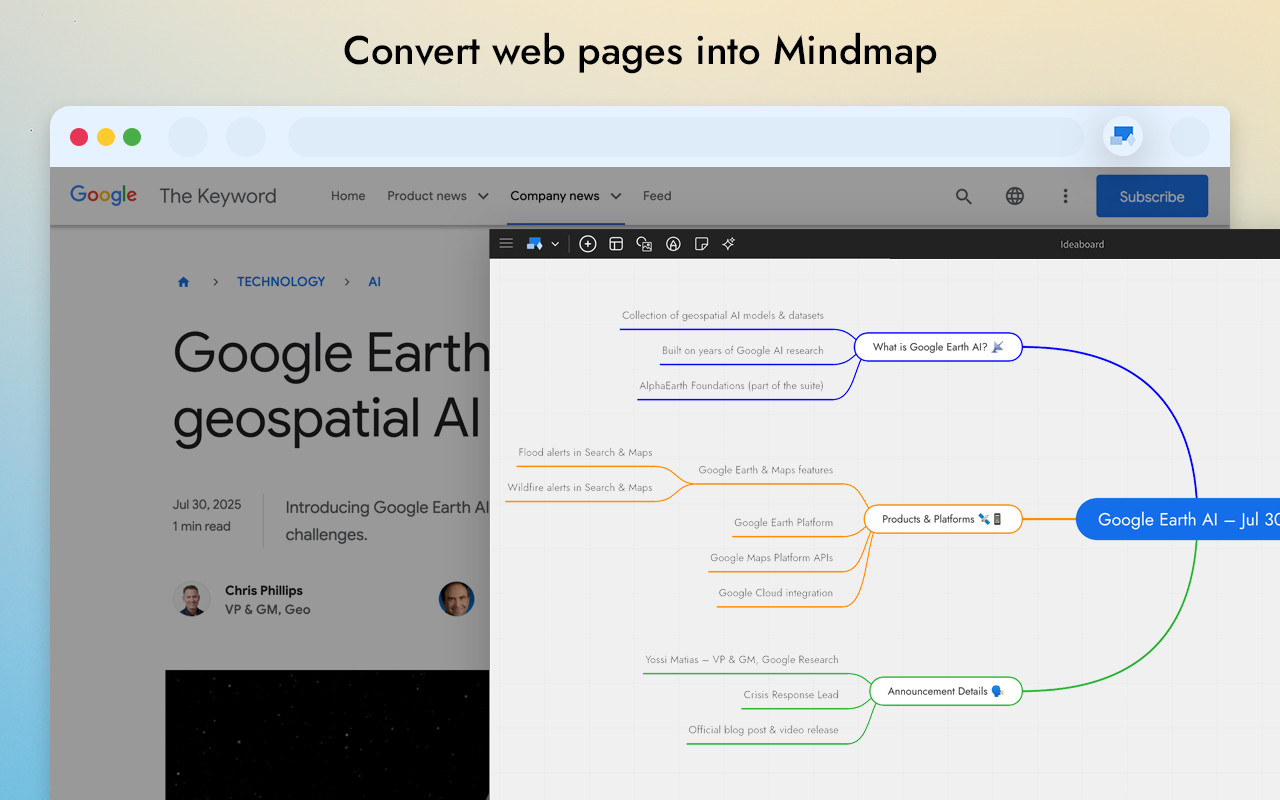Expand the dropdown arrow beside Ideaboard logo
This screenshot has height=800, width=1280.
tap(555, 244)
